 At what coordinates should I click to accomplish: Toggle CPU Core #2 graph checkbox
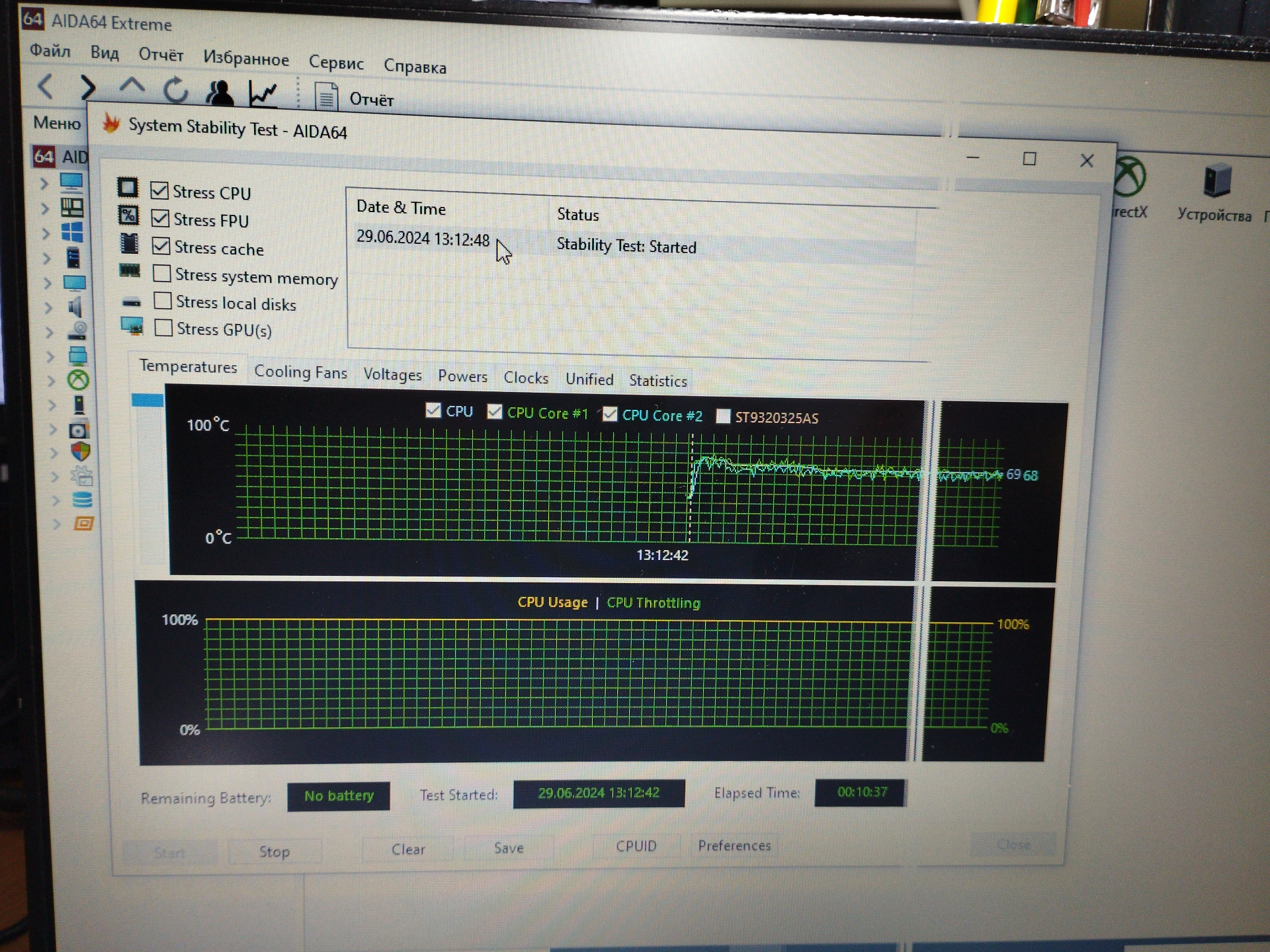(x=610, y=415)
